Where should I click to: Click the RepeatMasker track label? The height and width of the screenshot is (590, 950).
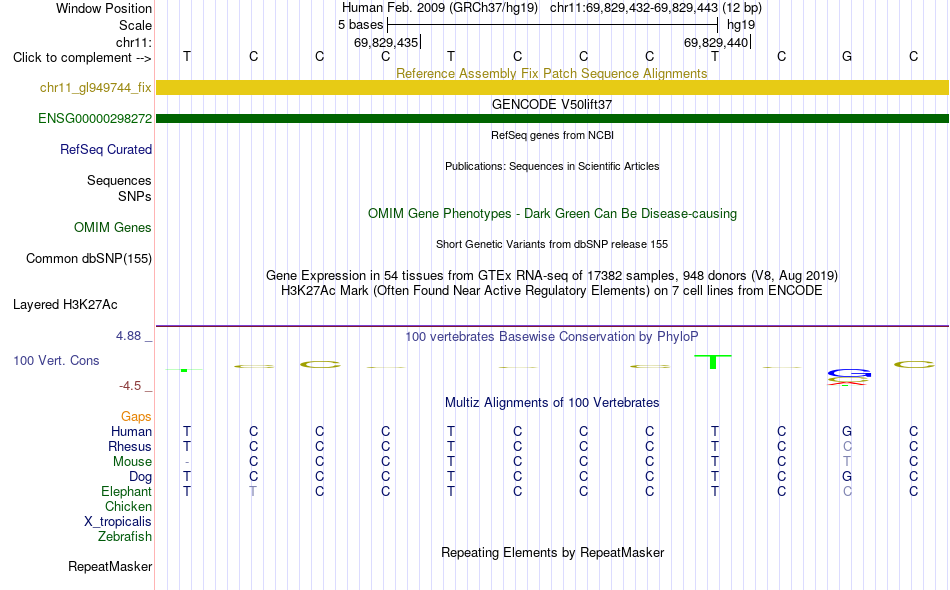110,566
